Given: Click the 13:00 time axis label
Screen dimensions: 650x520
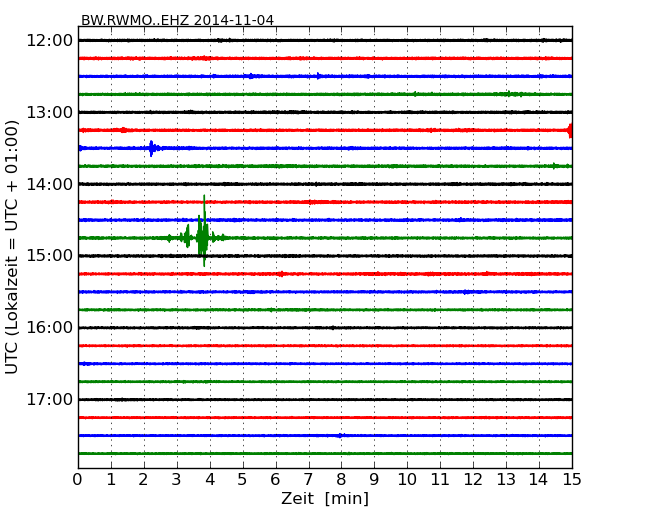Looking at the screenshot, I should click(50, 112).
